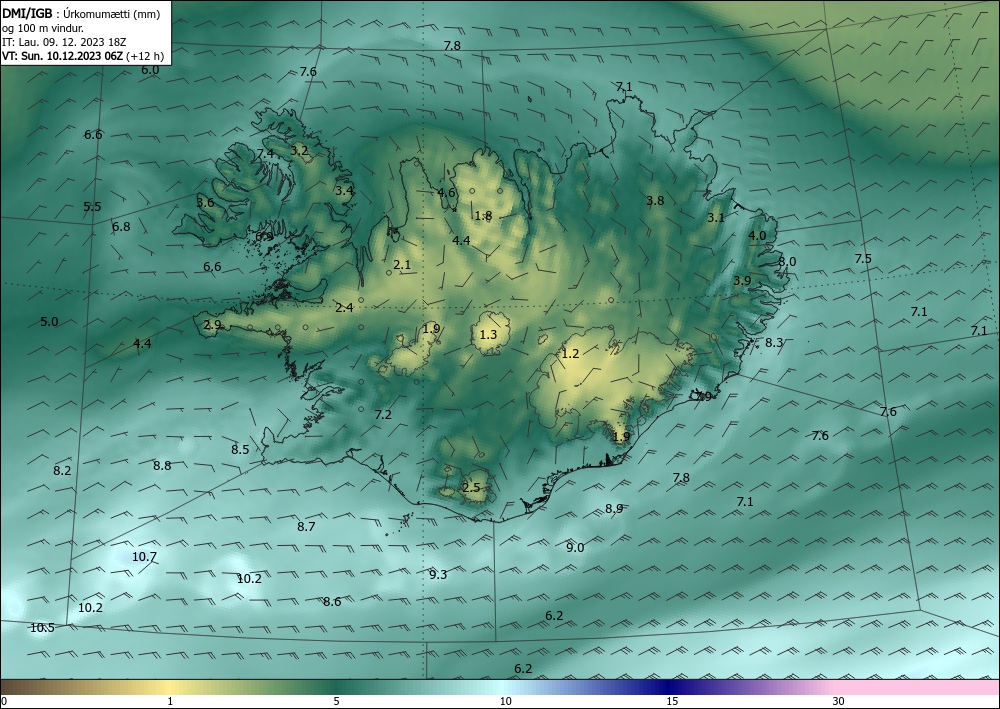Click the 8.6 value in the southern sea
Image resolution: width=1000 pixels, height=709 pixels.
click(x=332, y=601)
